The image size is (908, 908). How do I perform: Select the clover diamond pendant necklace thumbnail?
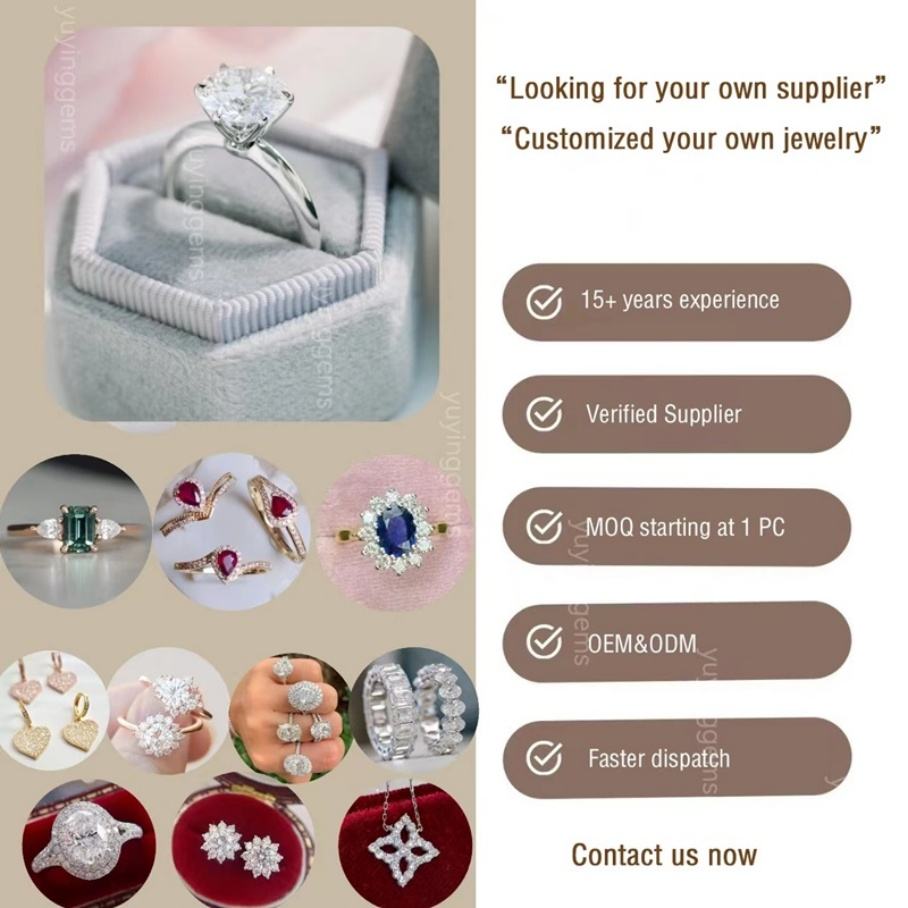405,847
